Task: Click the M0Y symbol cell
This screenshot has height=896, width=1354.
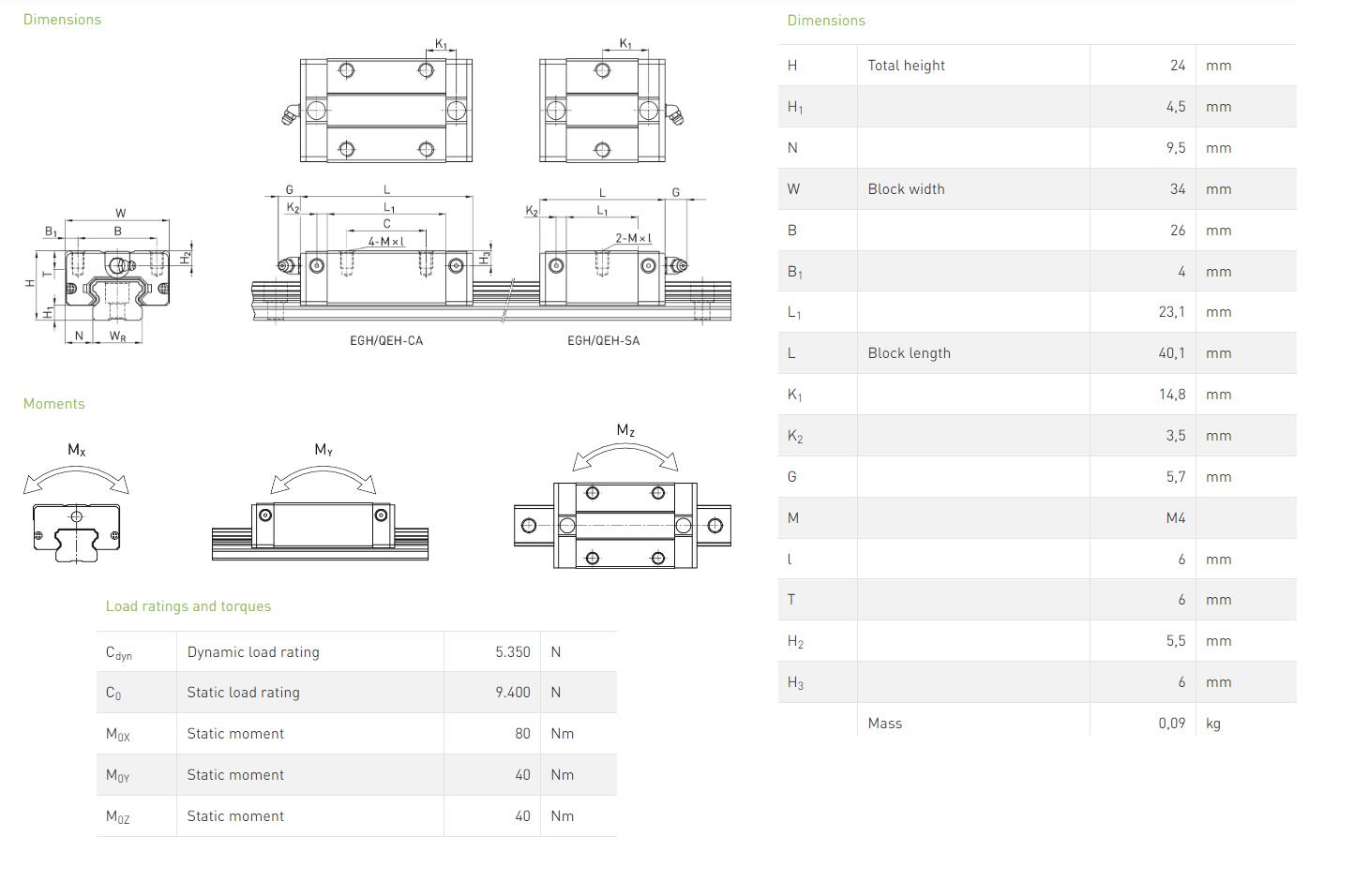Action: (x=136, y=775)
